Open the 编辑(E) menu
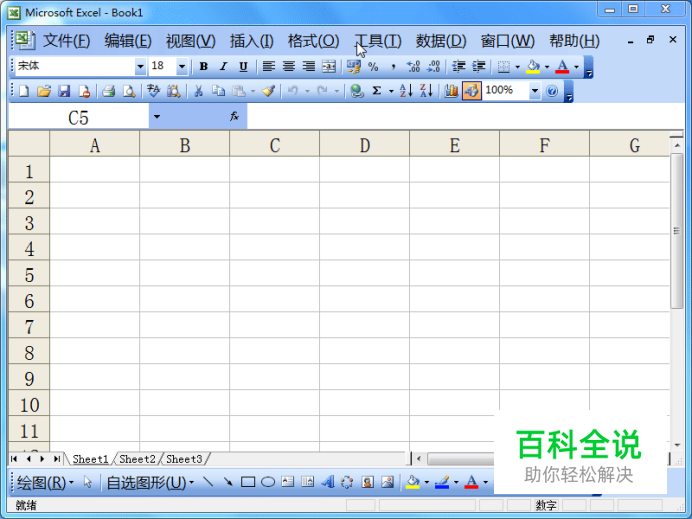The width and height of the screenshot is (692, 519). [x=128, y=41]
